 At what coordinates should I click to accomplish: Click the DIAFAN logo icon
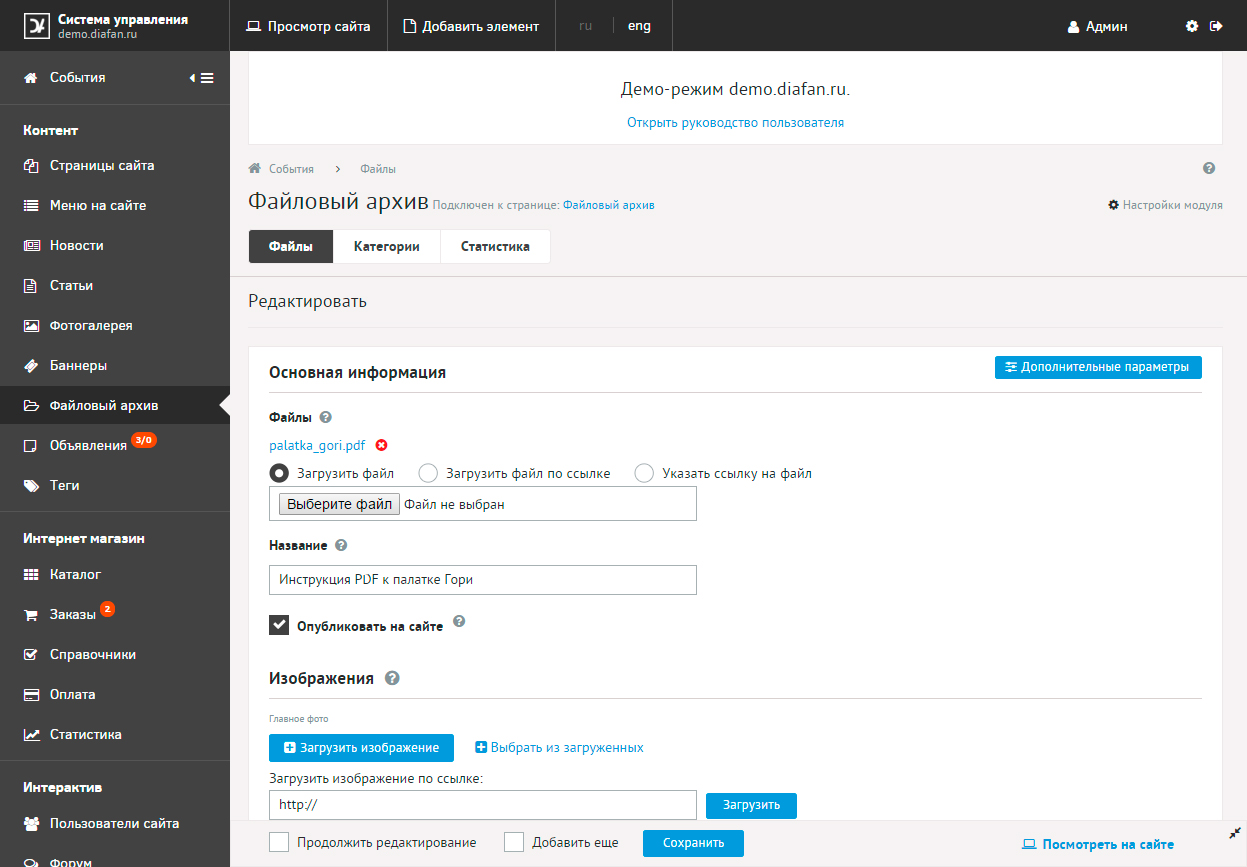tap(37, 26)
